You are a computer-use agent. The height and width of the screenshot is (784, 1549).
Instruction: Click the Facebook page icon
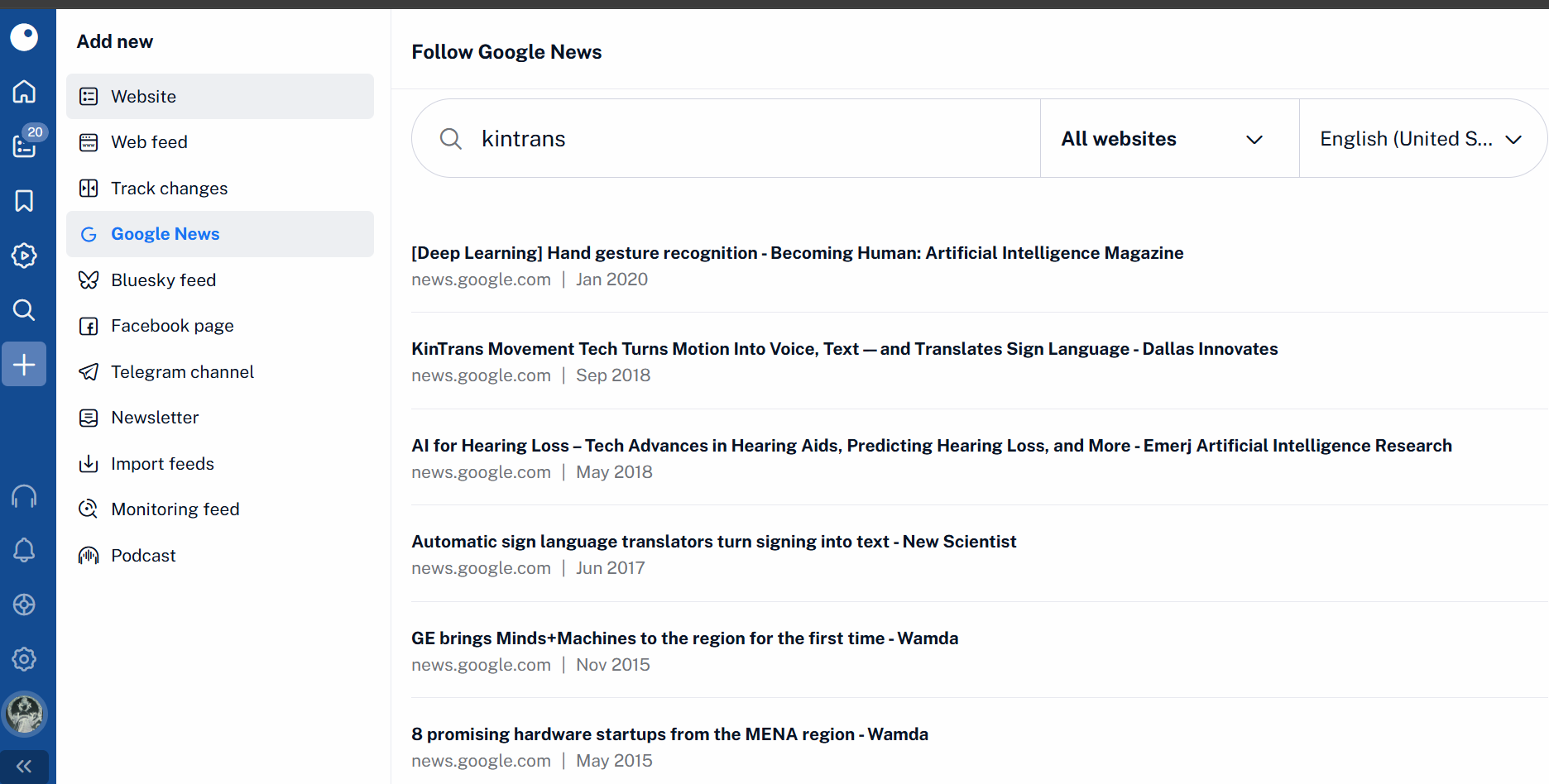click(x=89, y=326)
